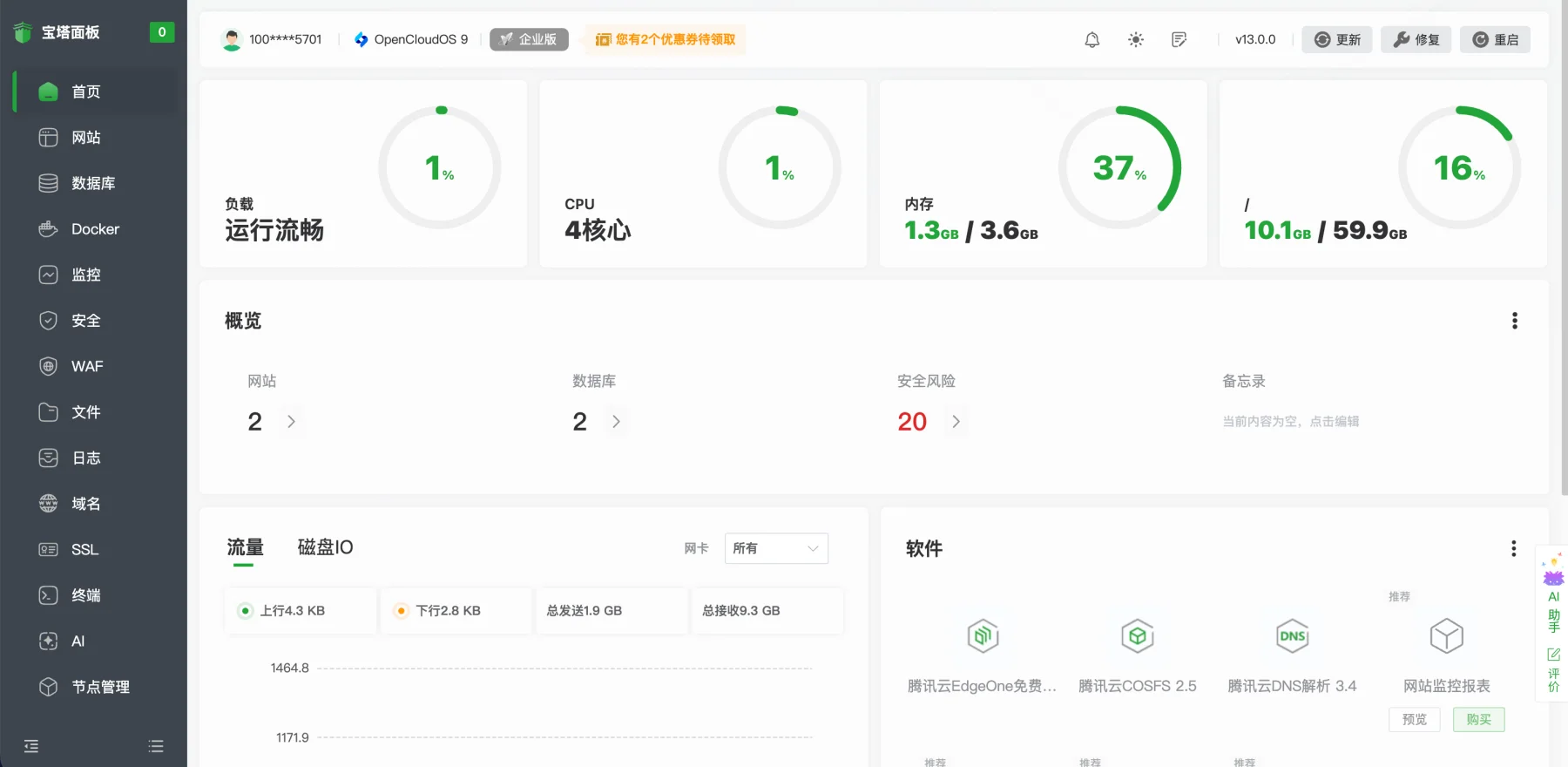This screenshot has width=1568, height=767.
Task: Expand the 数据库 count arrow
Action: 616,422
